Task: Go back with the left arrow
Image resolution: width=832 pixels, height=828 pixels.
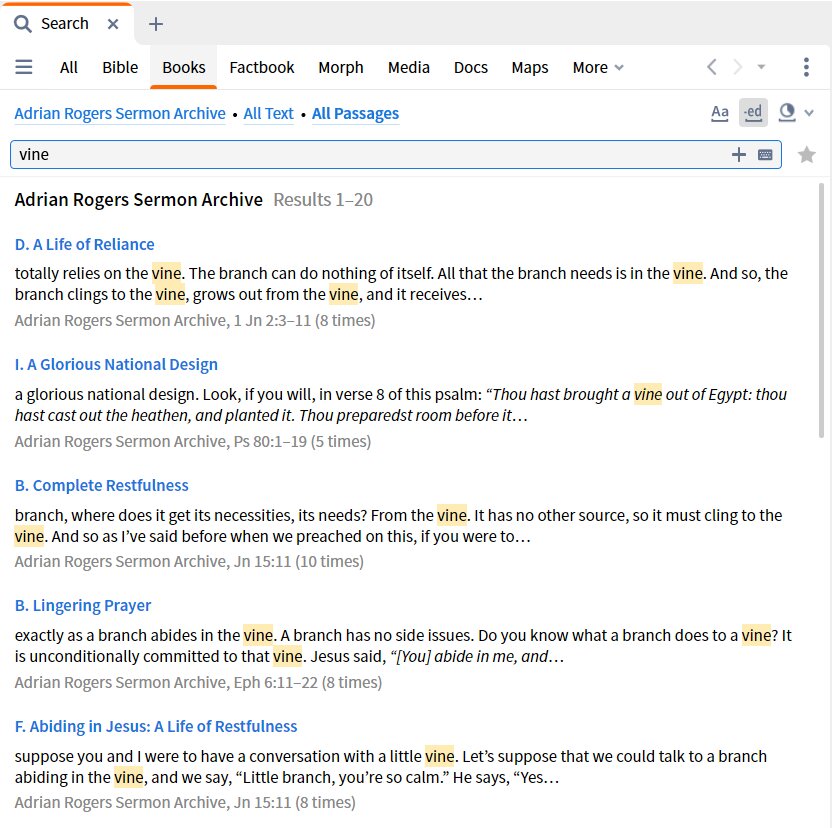Action: [712, 67]
